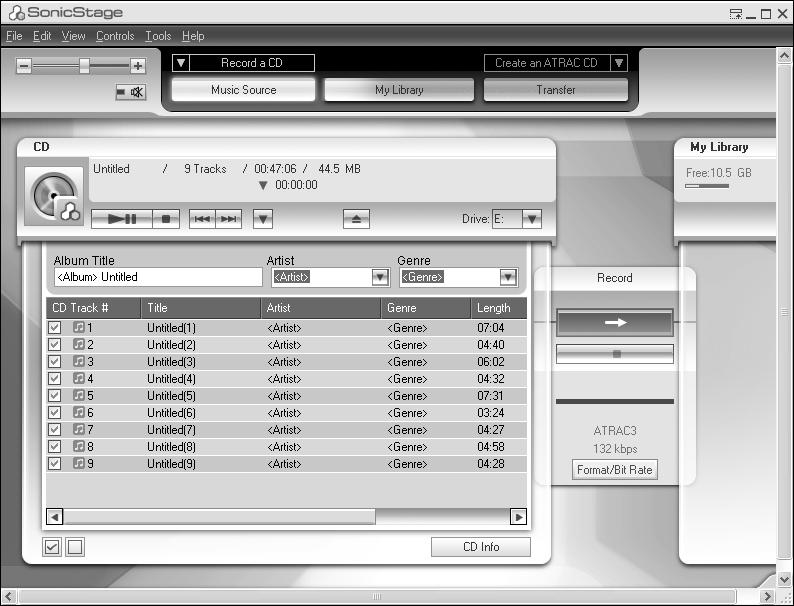Open the Drive selection dropdown
The image size is (794, 606).
(x=532, y=219)
